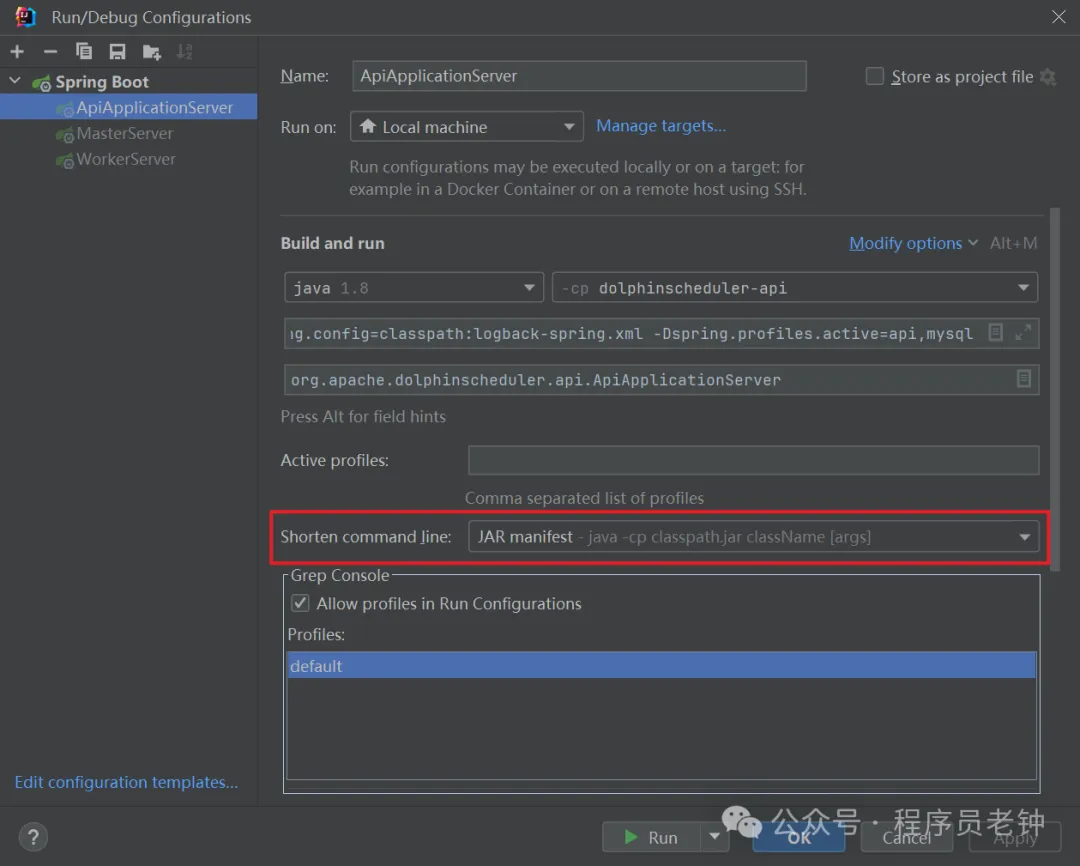1080x866 pixels.
Task: Collapse the Spring Boot tree node
Action: (15, 82)
